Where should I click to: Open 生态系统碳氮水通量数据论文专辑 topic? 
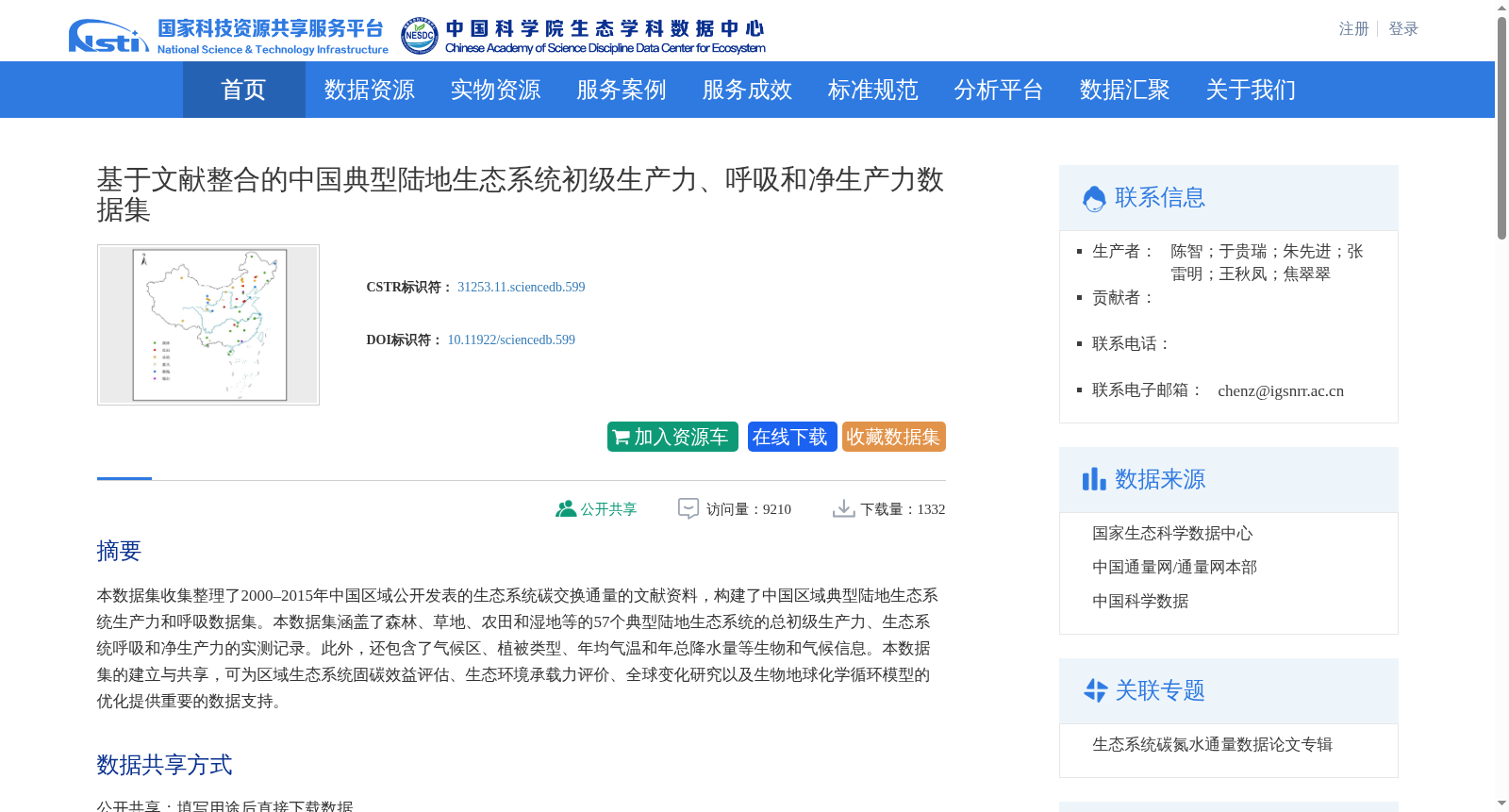coord(1212,744)
